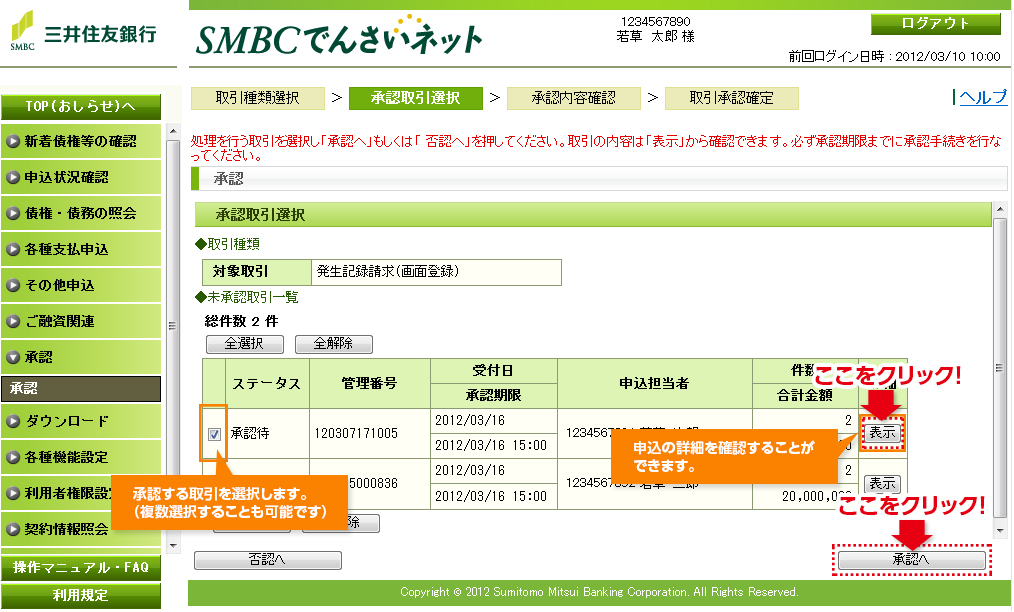The width and height of the screenshot is (1014, 612).
Task: Choose 各種支払申込 in the sidebar
Action: coord(81,249)
